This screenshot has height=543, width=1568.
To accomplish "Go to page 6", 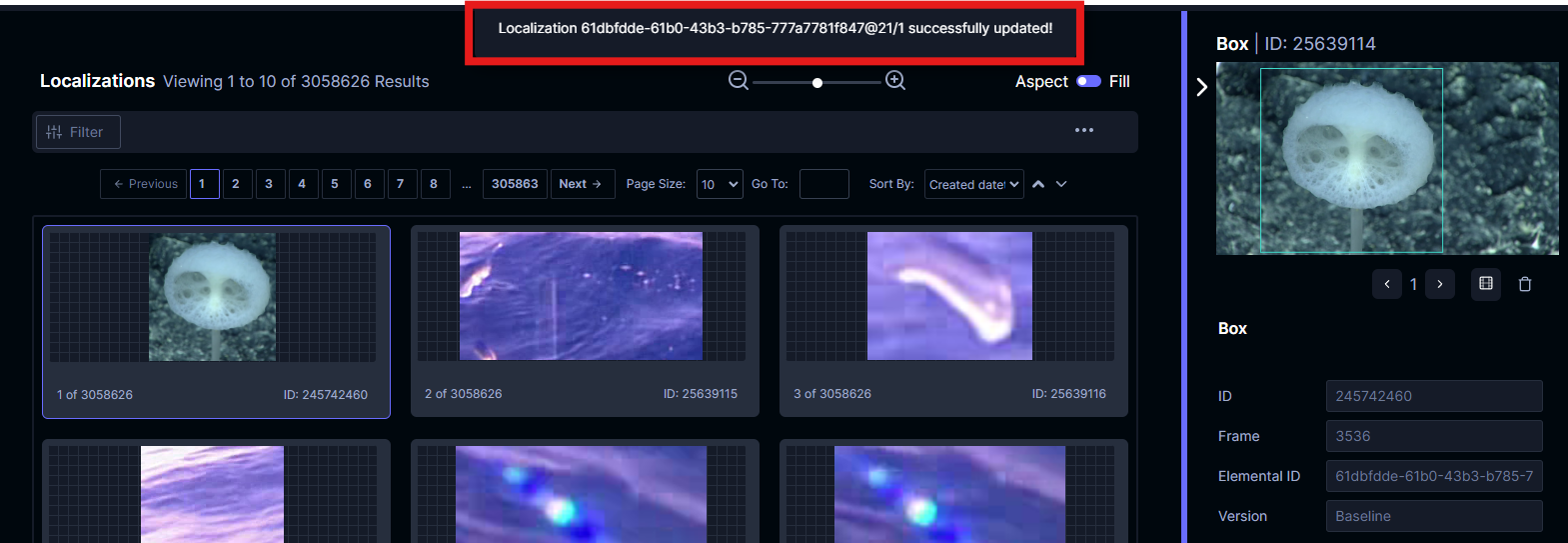I will [x=369, y=184].
